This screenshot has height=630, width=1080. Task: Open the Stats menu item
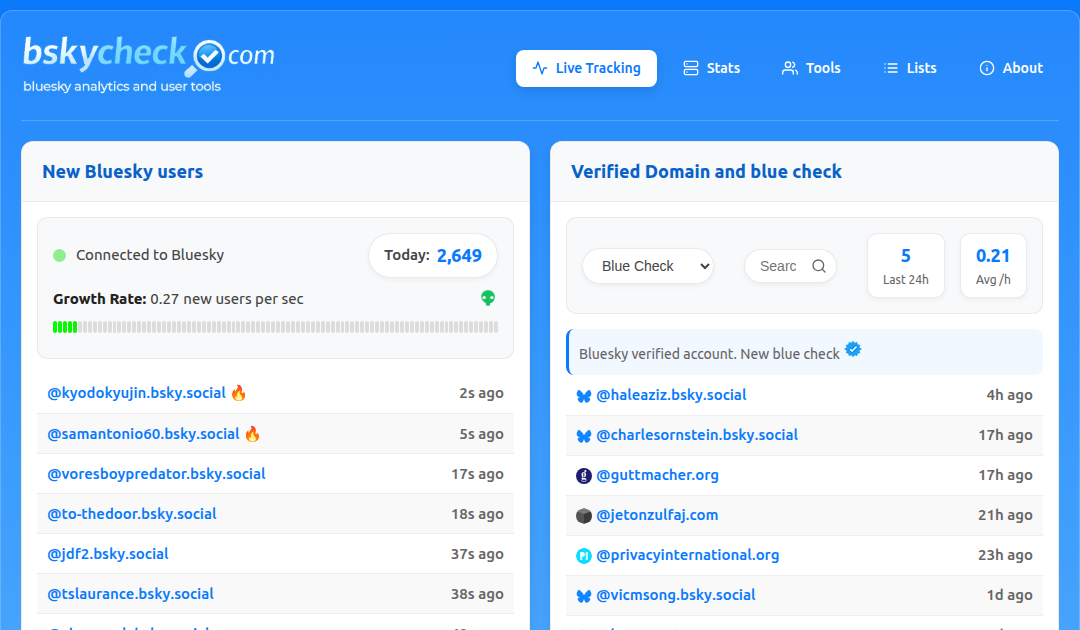pyautogui.click(x=711, y=68)
